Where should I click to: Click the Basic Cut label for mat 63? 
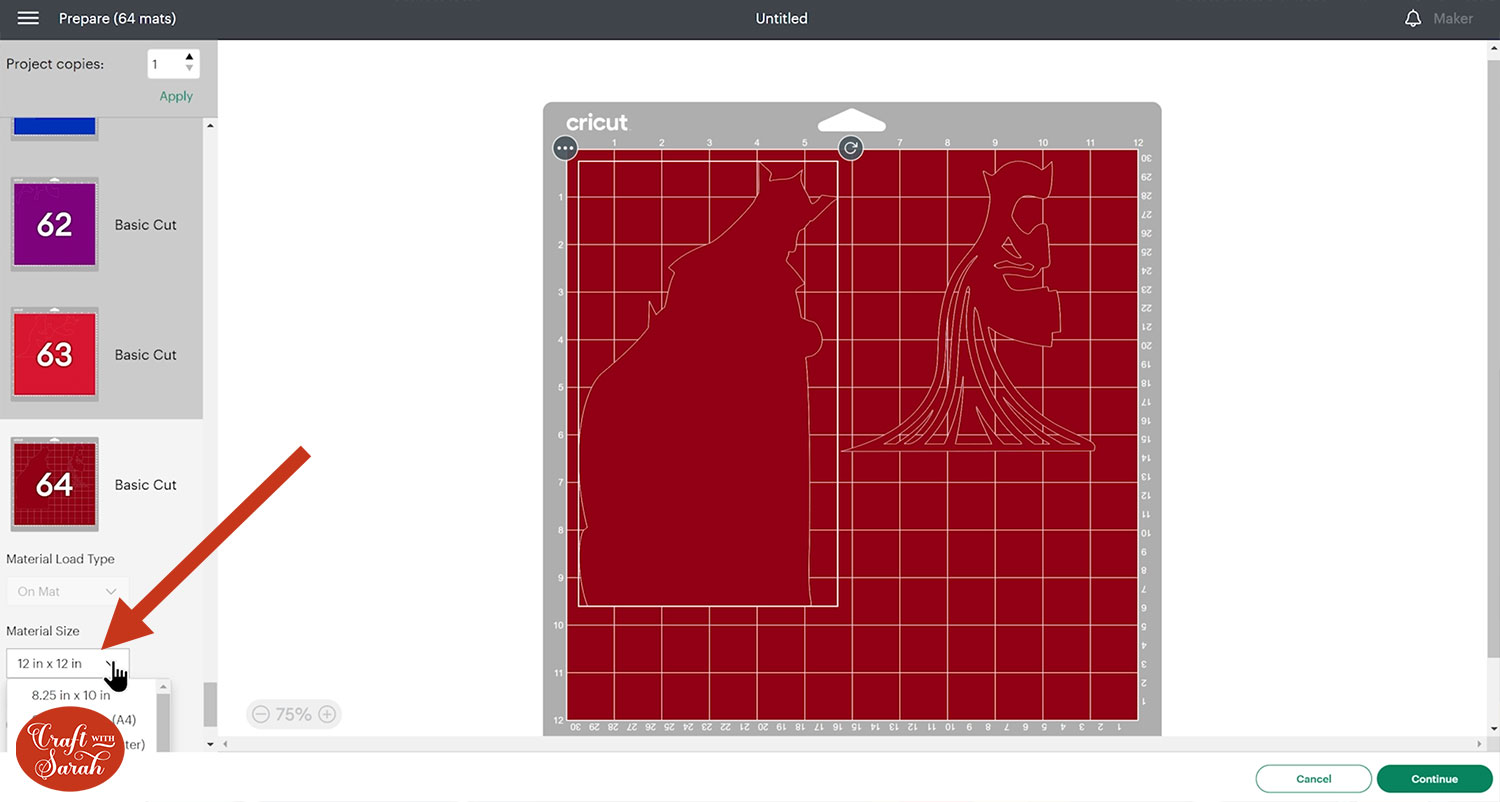tap(145, 355)
